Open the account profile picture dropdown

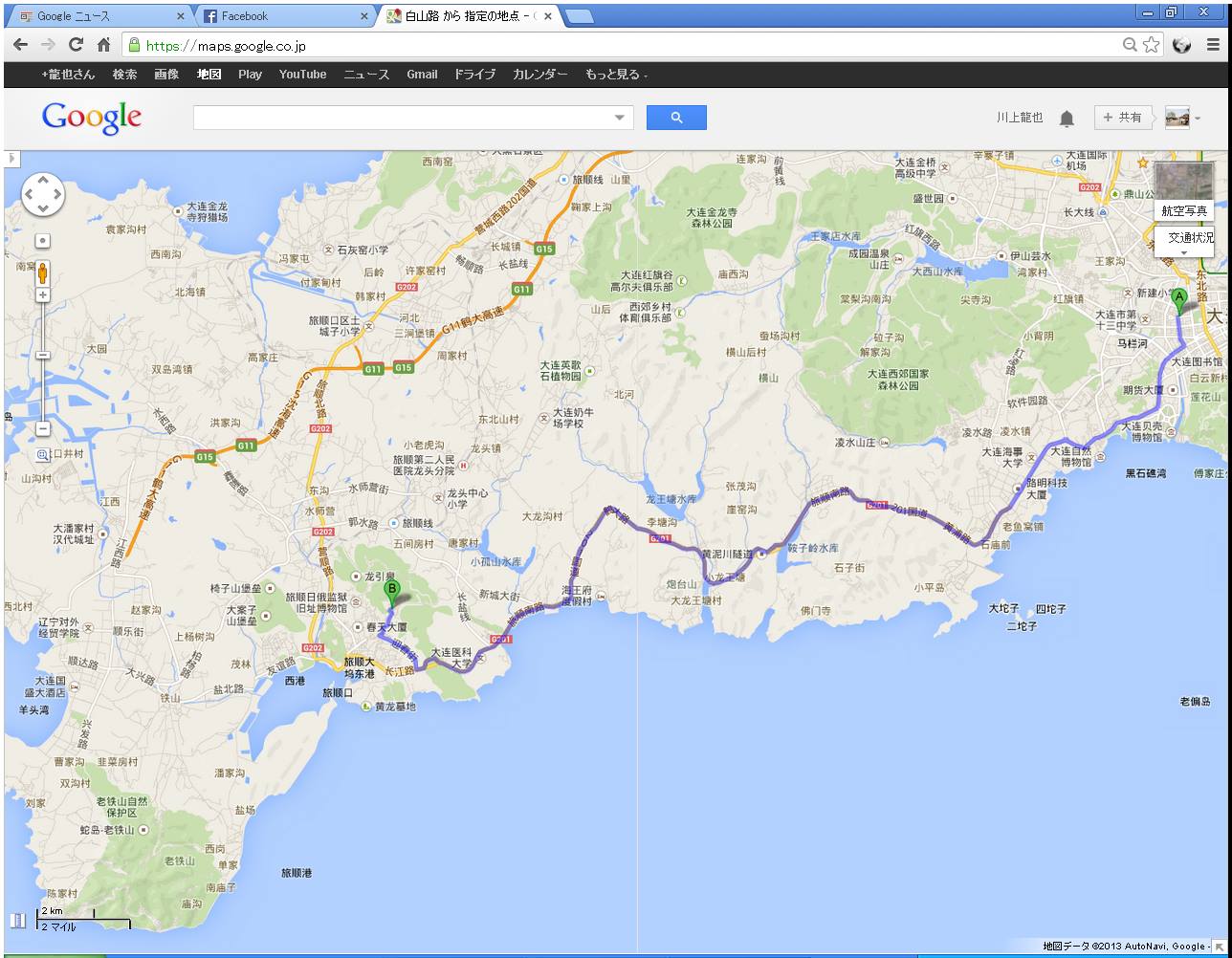tap(1182, 118)
